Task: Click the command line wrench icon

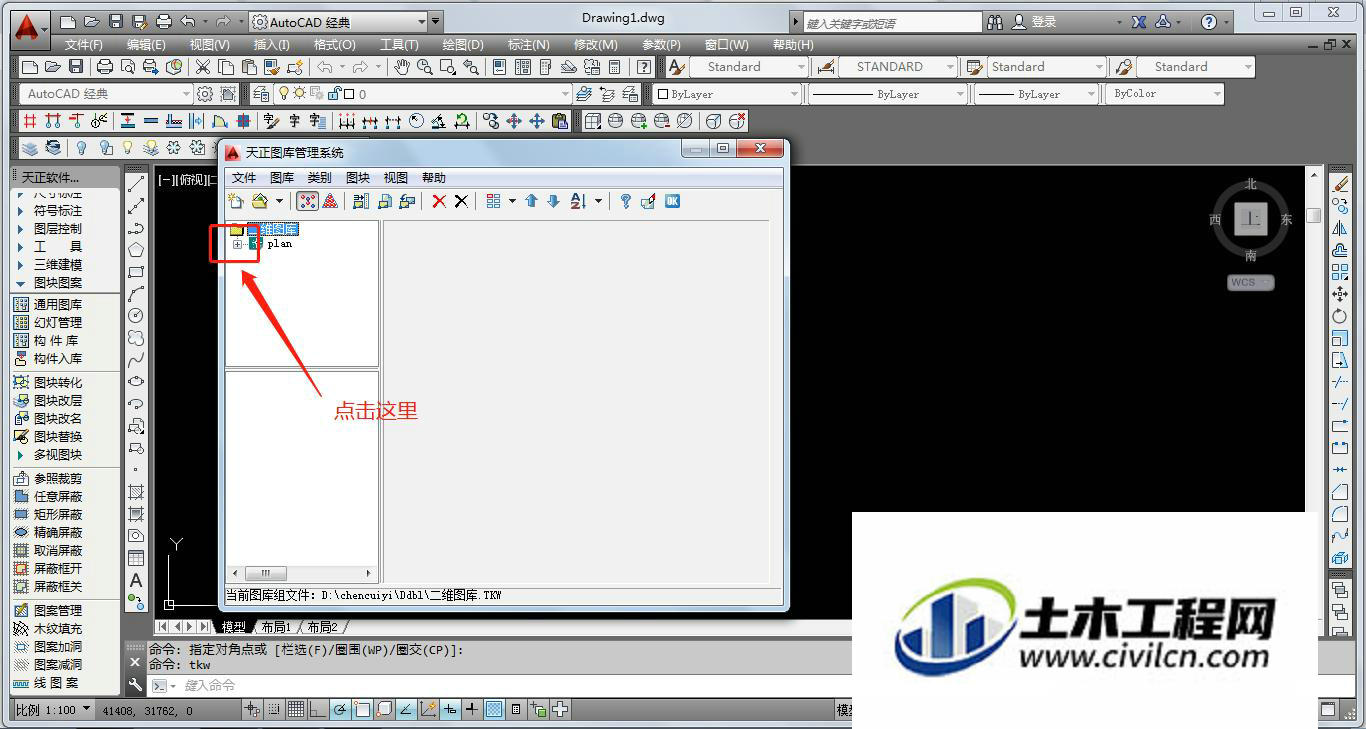Action: tap(136, 685)
